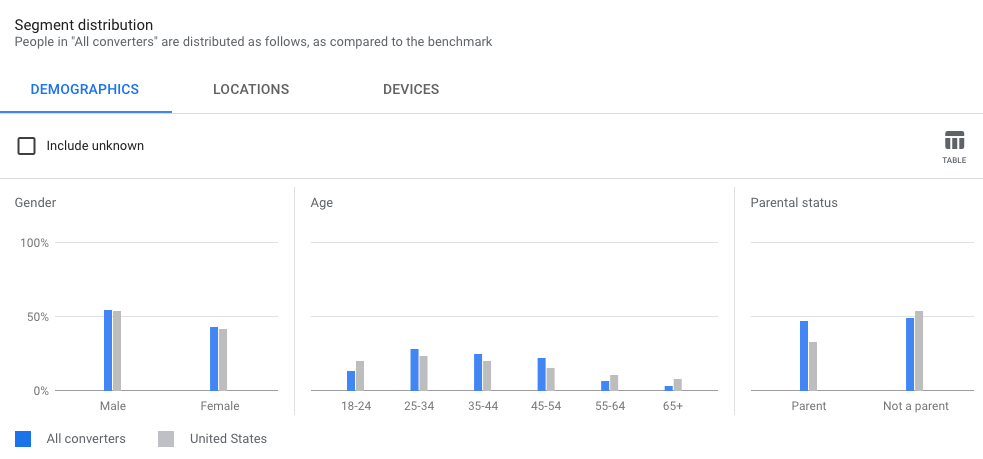Click the gray Not a parent bar

[919, 351]
